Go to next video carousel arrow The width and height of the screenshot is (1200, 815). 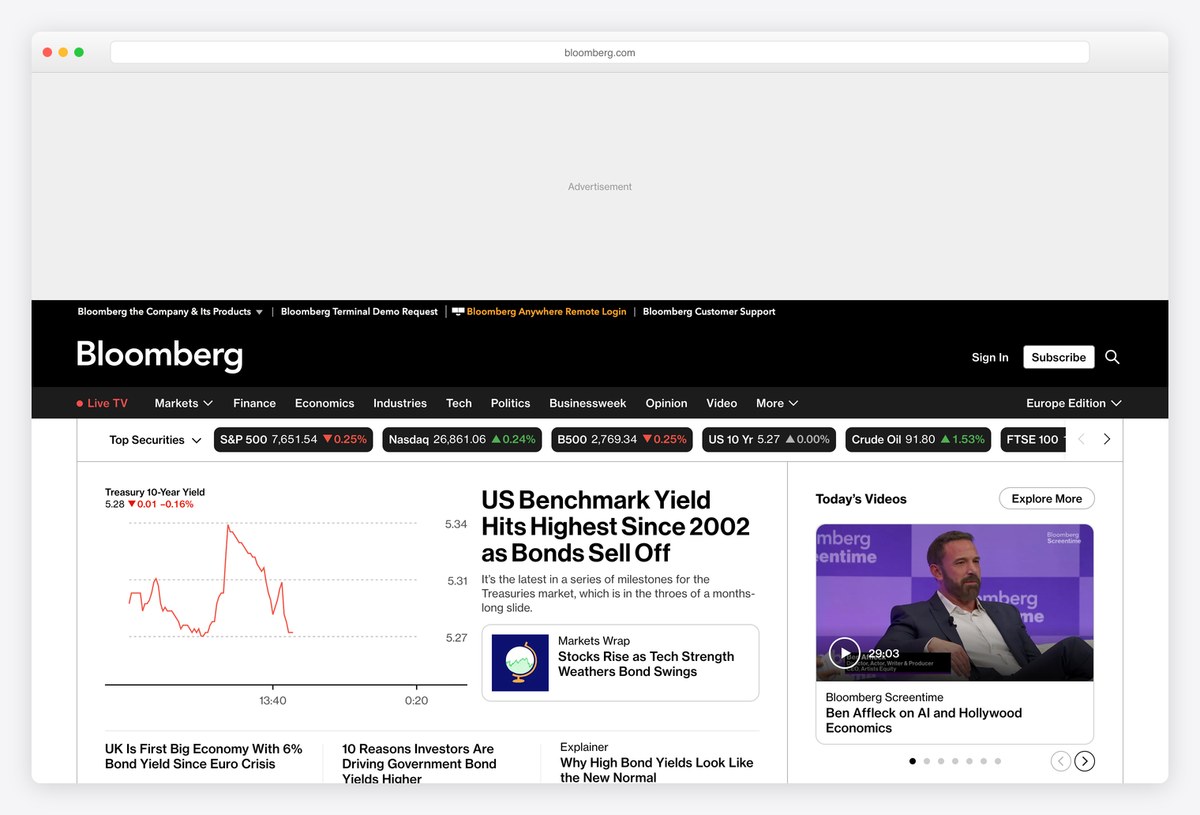1085,761
